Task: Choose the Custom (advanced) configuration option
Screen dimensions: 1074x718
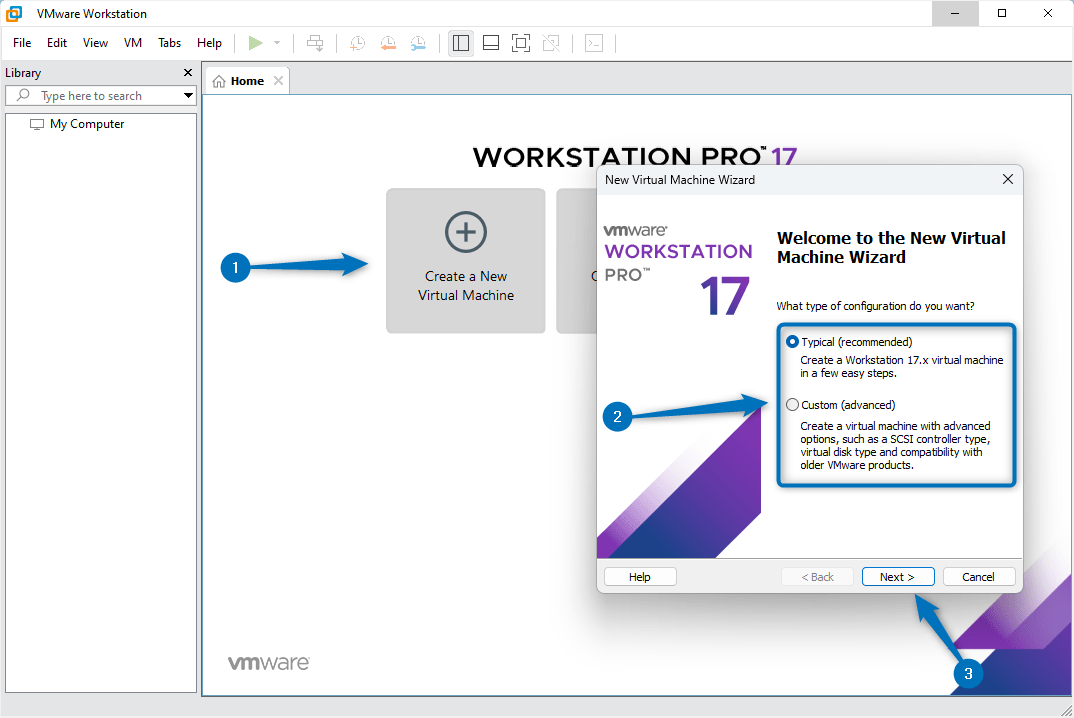Action: 792,405
